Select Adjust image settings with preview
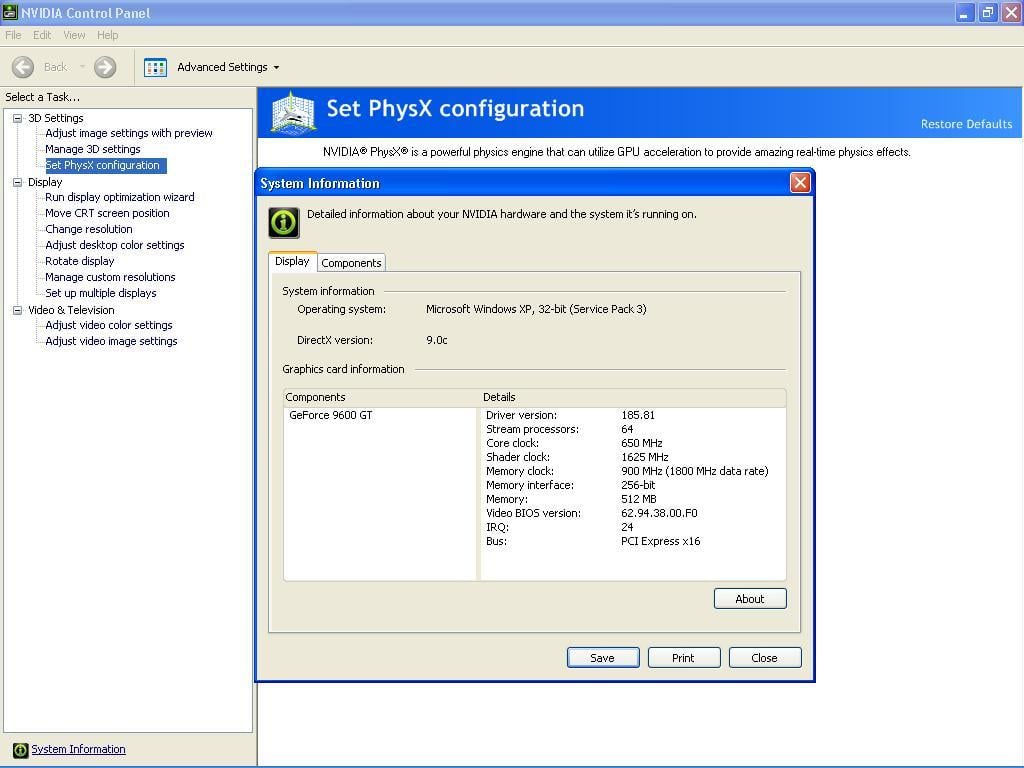Viewport: 1024px width, 768px height. pyautogui.click(x=129, y=133)
